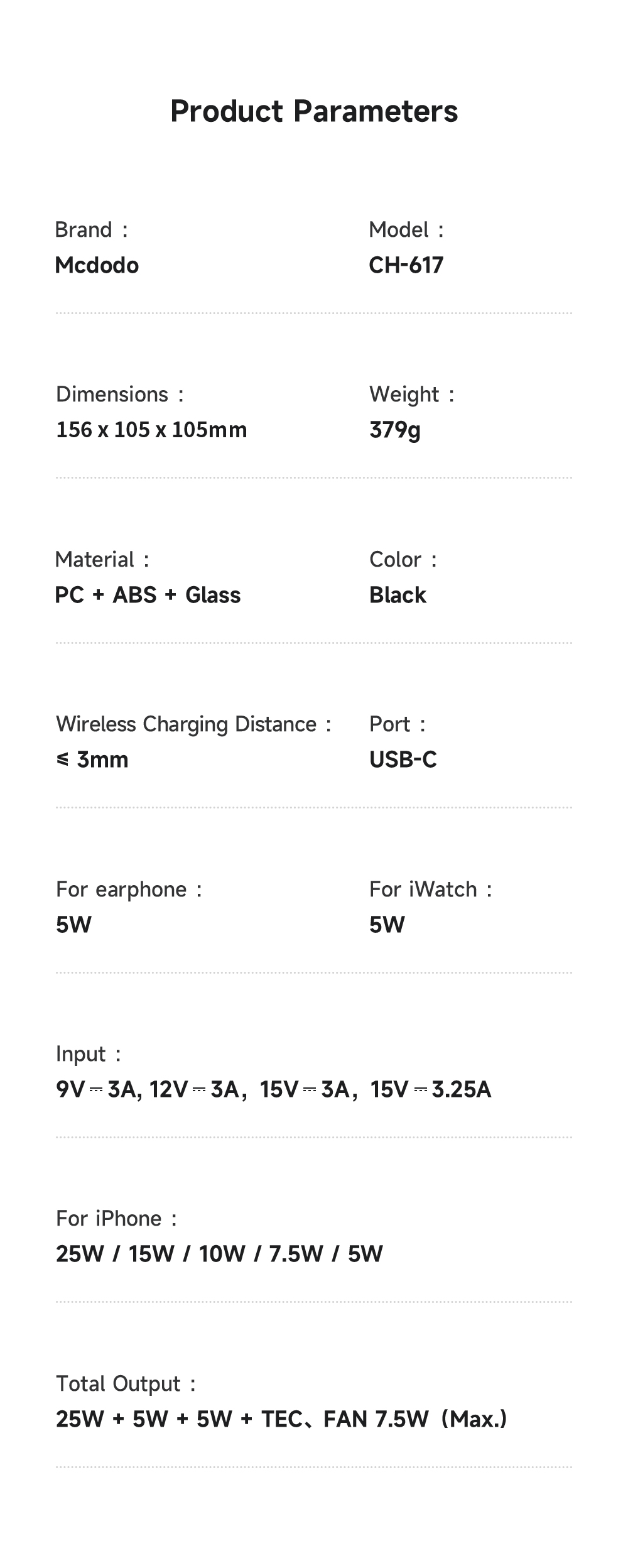Click the CH-617 model number
Screen dimensions: 628x1568
[406, 265]
